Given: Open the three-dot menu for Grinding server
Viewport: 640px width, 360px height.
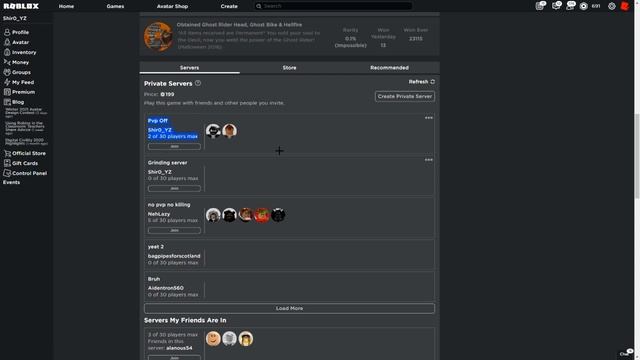Looking at the screenshot, I should coord(429,160).
